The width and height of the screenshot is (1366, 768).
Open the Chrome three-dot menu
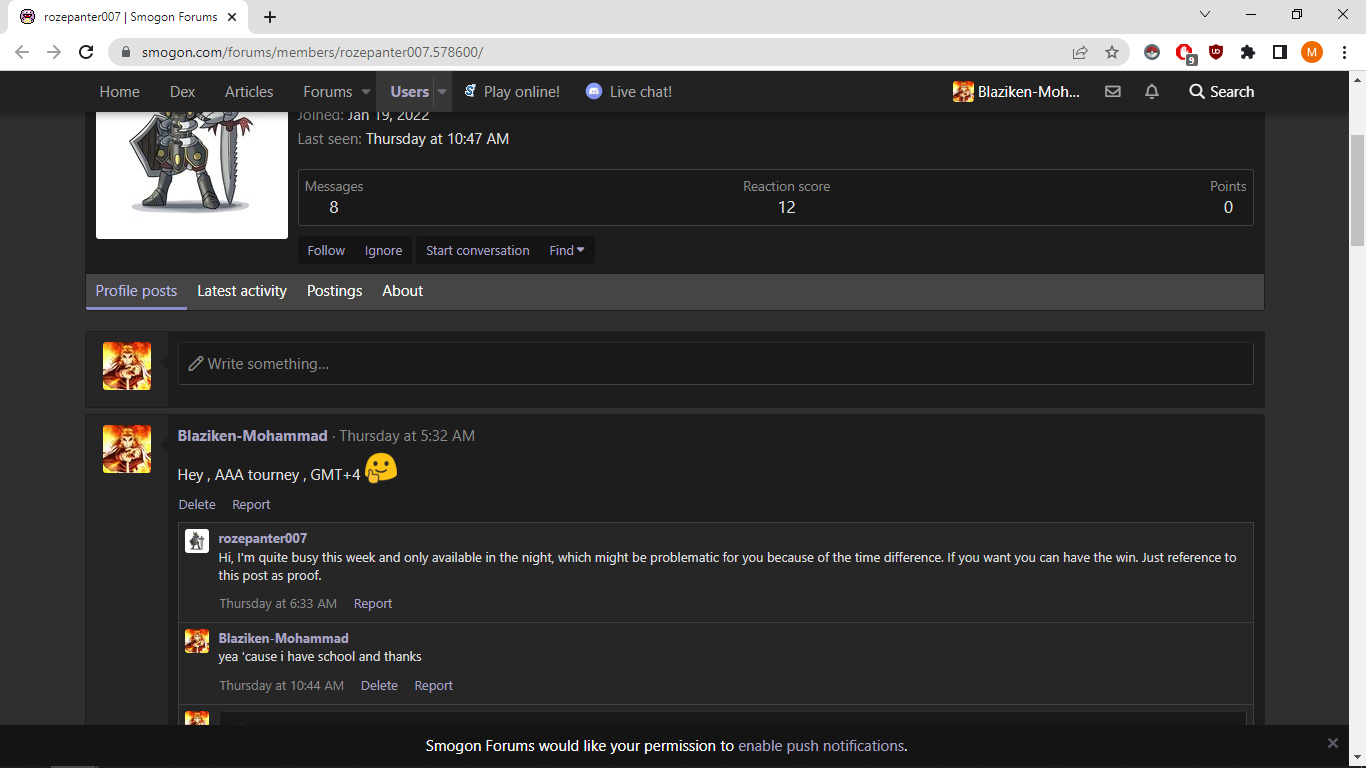1344,52
